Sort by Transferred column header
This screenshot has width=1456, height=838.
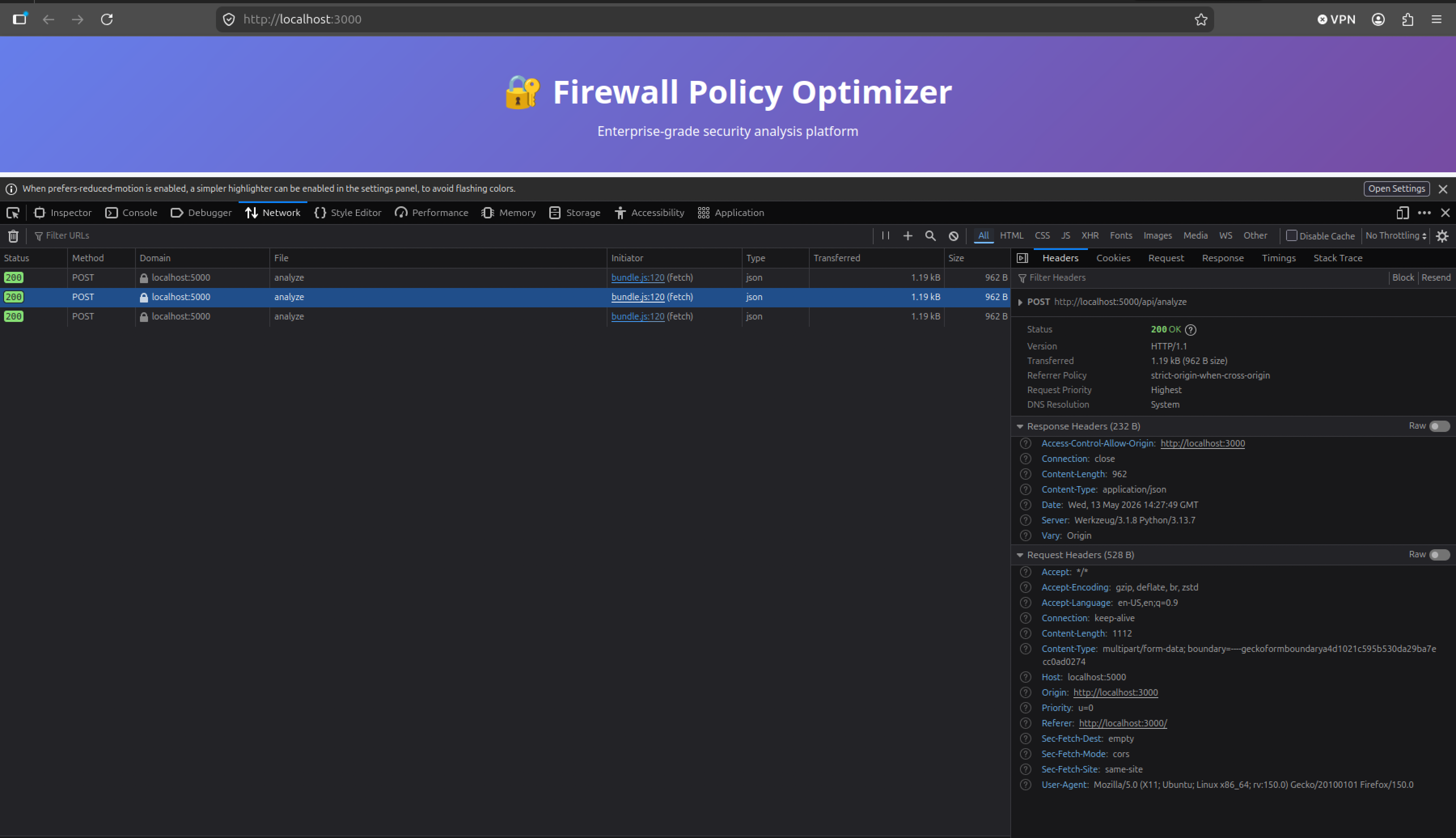[876, 258]
